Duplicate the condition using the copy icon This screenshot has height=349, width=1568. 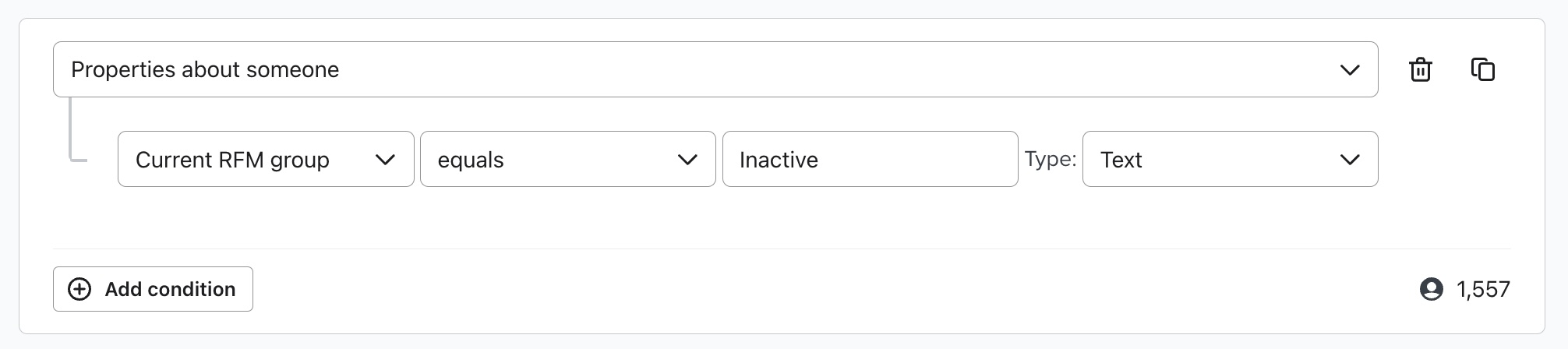point(1482,69)
